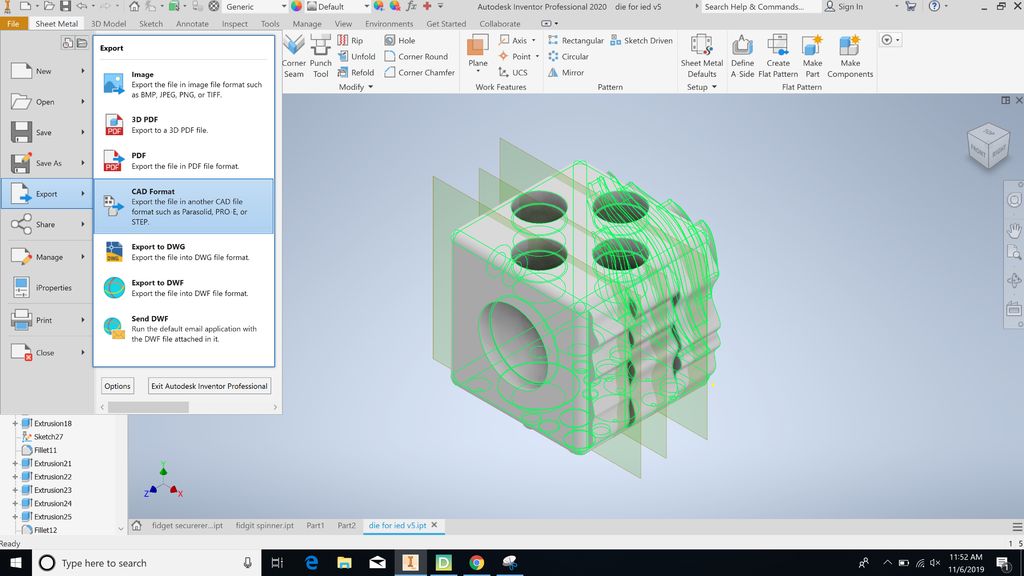Viewport: 1024px width, 576px height.
Task: Open the New file submenu
Action: 47,71
